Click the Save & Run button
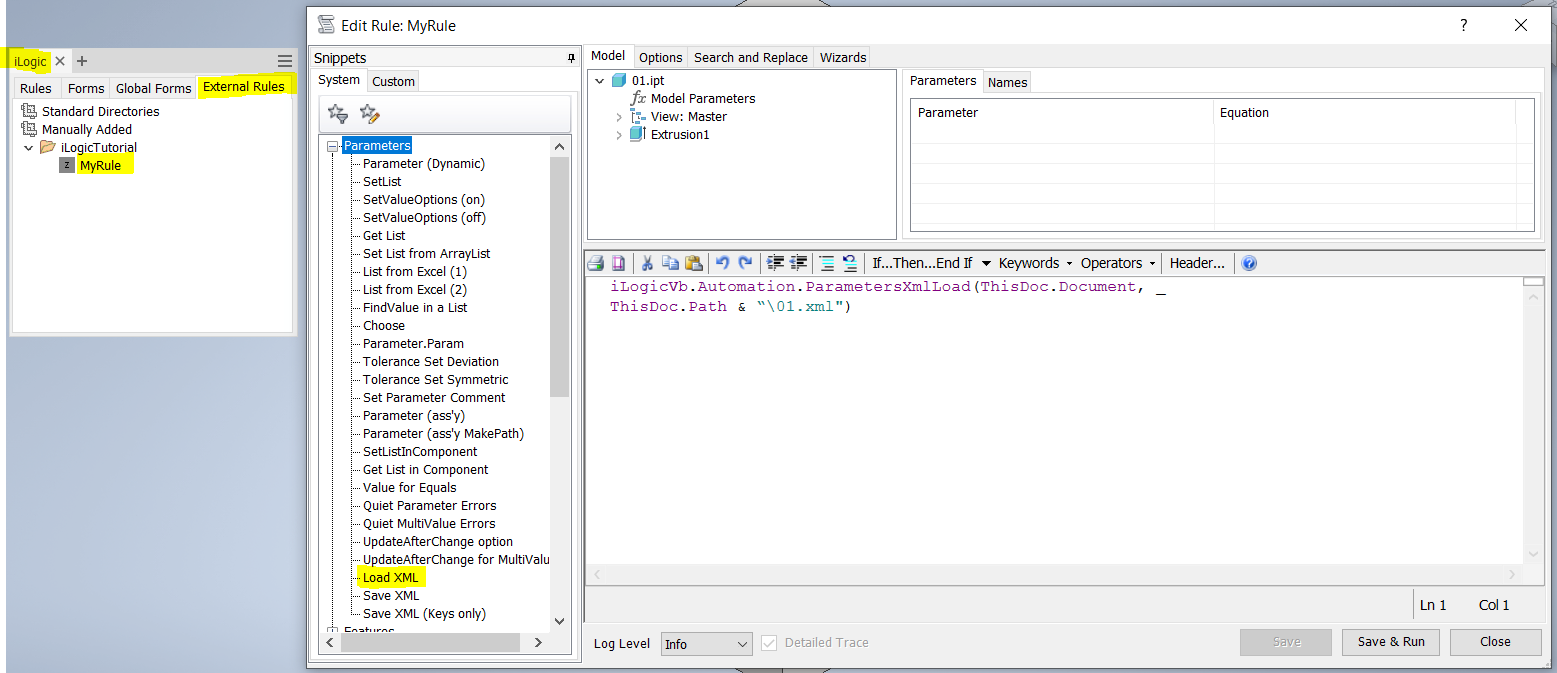 click(x=1390, y=642)
